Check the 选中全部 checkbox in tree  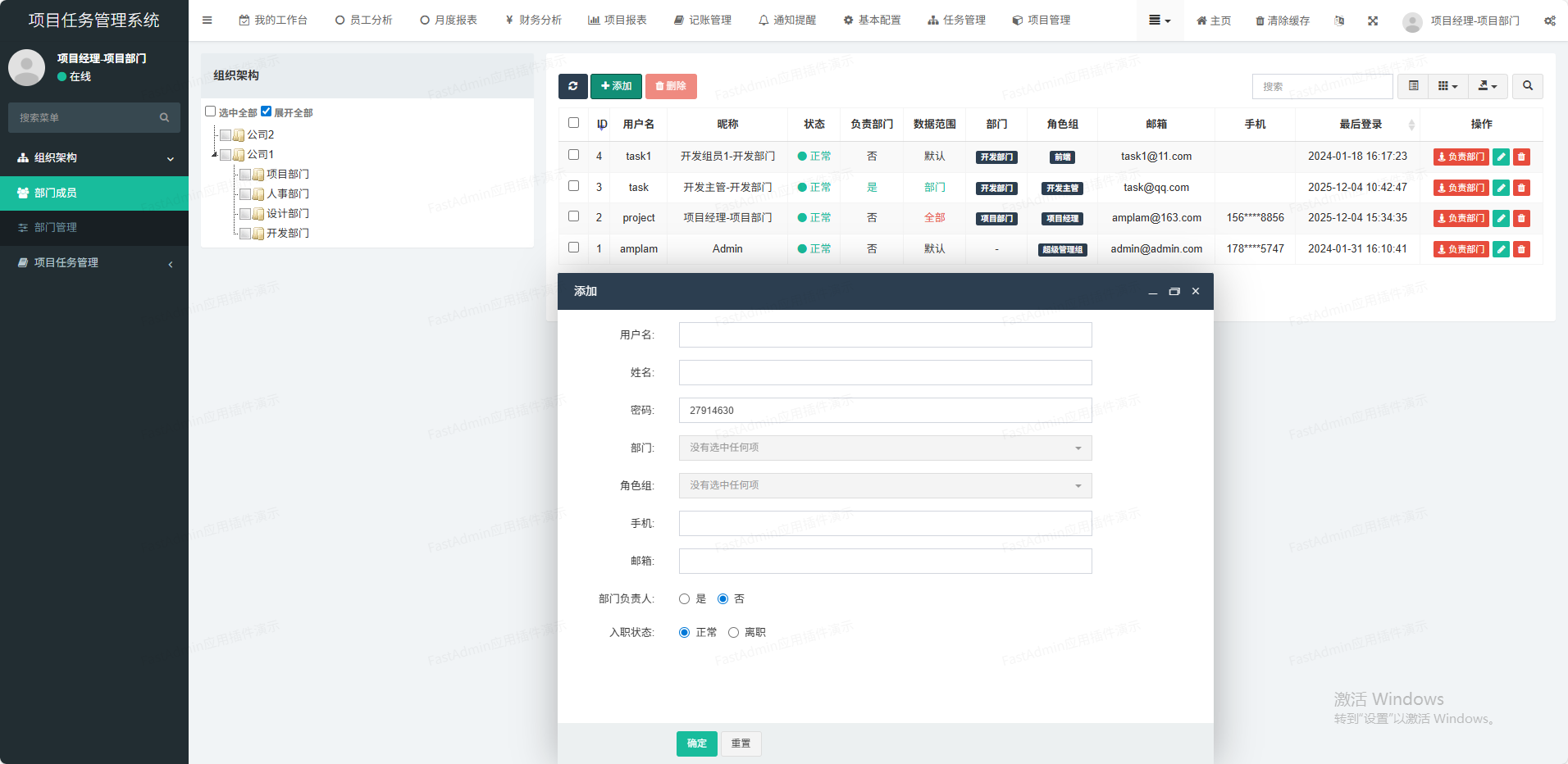(211, 111)
